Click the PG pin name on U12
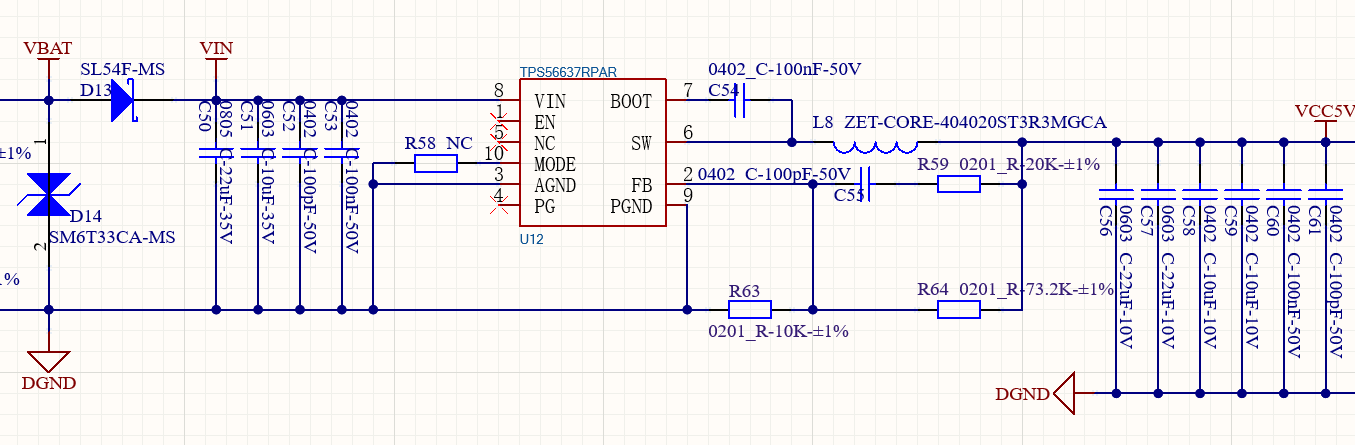Screen dimensions: 1355x445 pyautogui.click(x=545, y=206)
